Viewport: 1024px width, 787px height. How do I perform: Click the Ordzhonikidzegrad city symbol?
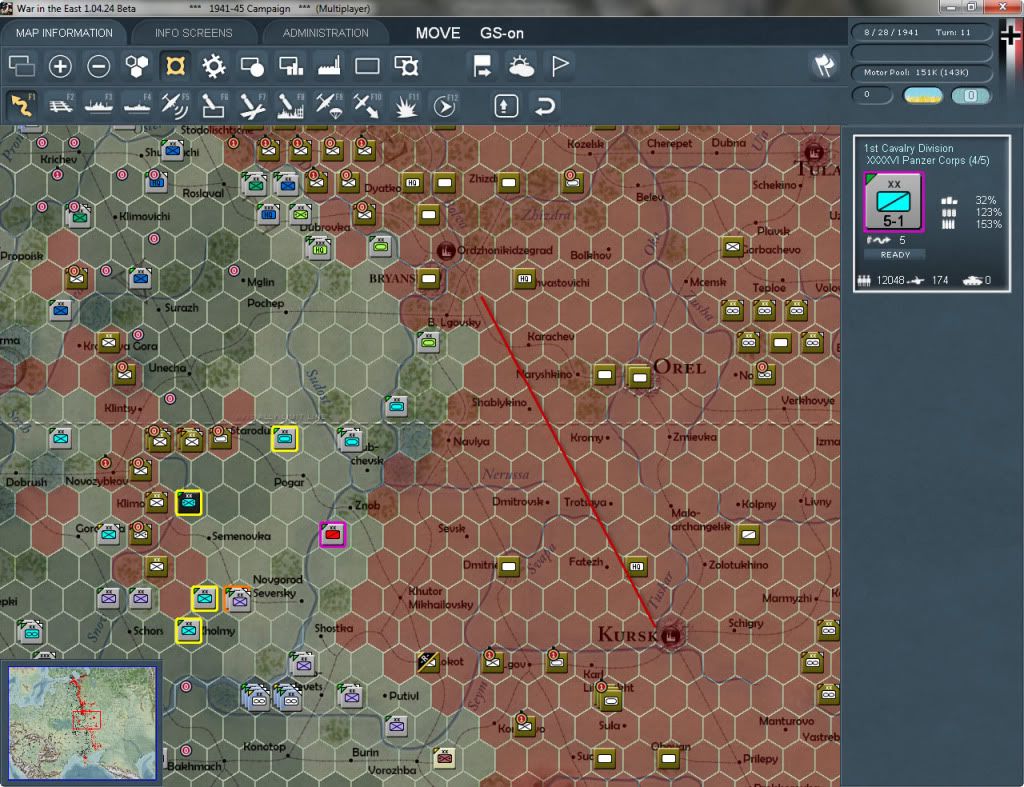[x=445, y=250]
